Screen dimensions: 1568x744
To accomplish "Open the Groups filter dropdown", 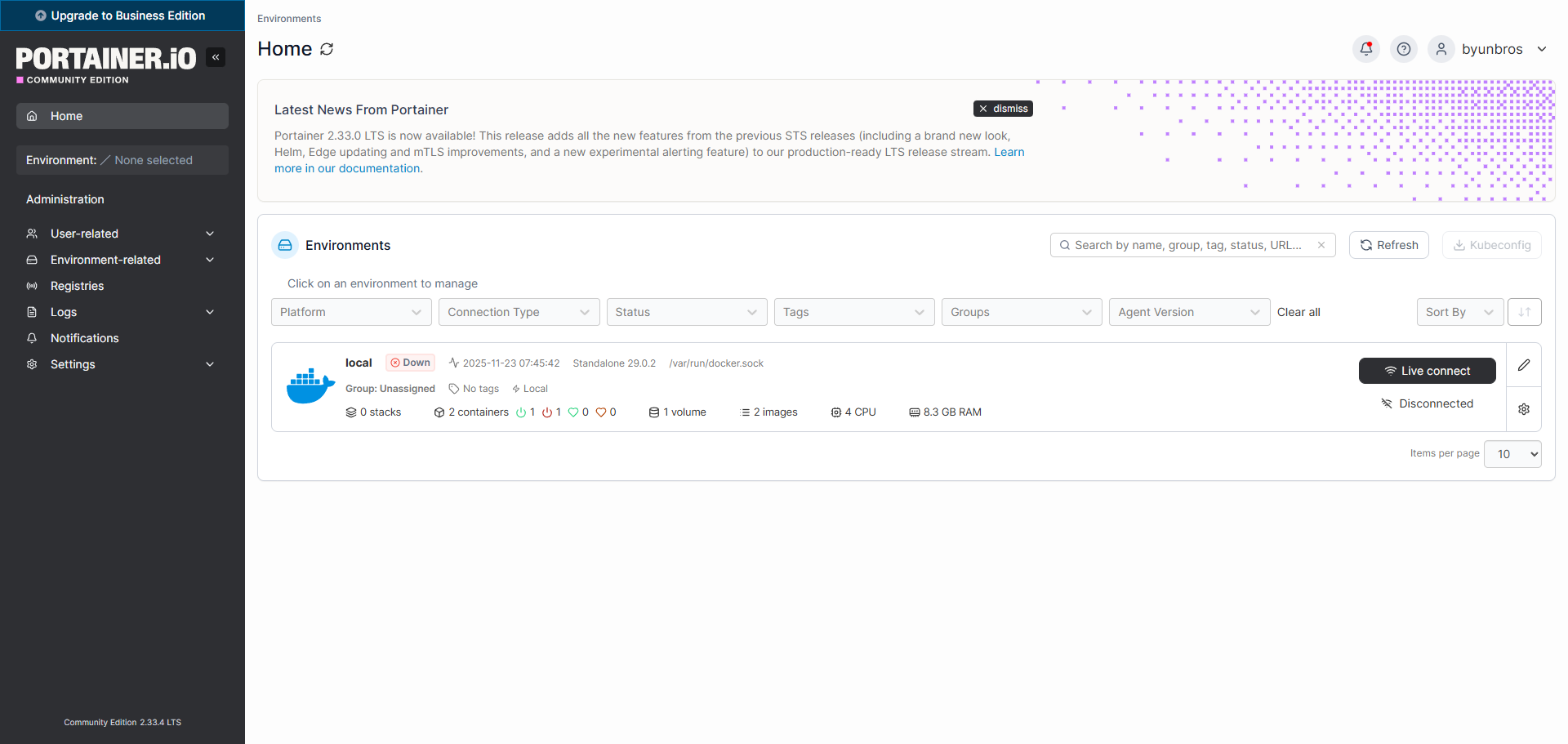I will pyautogui.click(x=1022, y=312).
